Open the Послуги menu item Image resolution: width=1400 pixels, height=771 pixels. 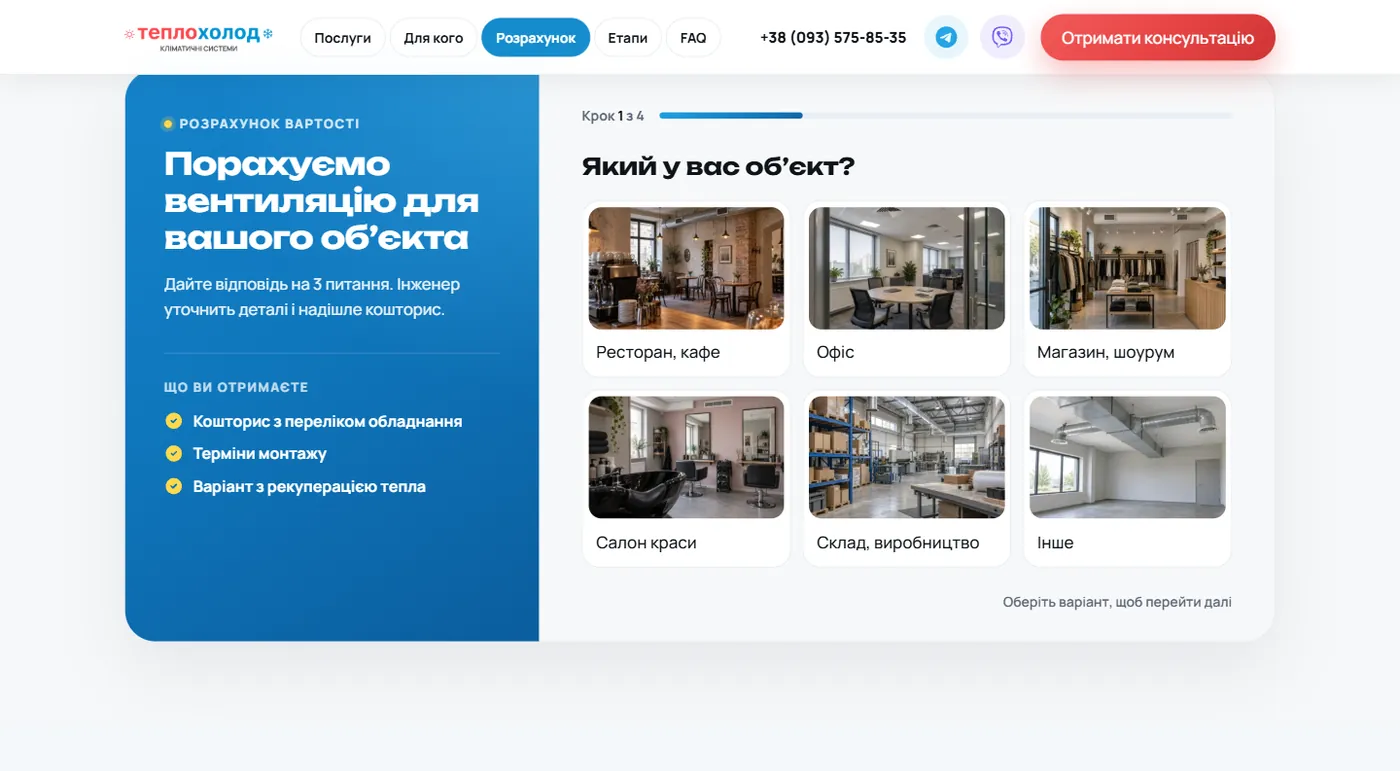[342, 38]
